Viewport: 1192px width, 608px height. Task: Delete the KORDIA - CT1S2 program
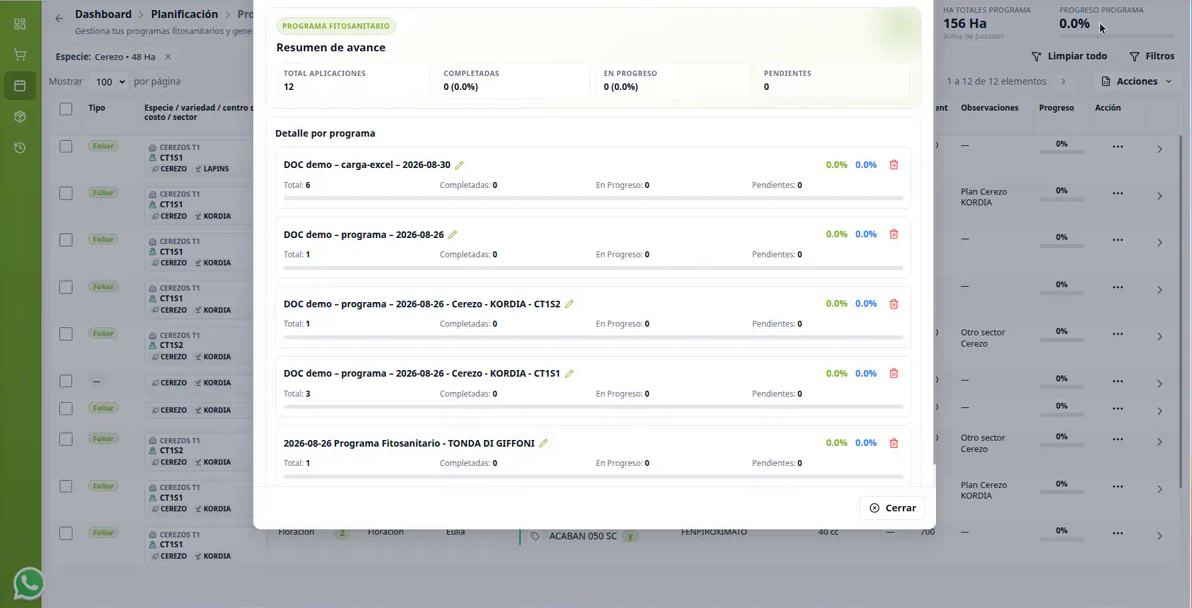point(894,304)
